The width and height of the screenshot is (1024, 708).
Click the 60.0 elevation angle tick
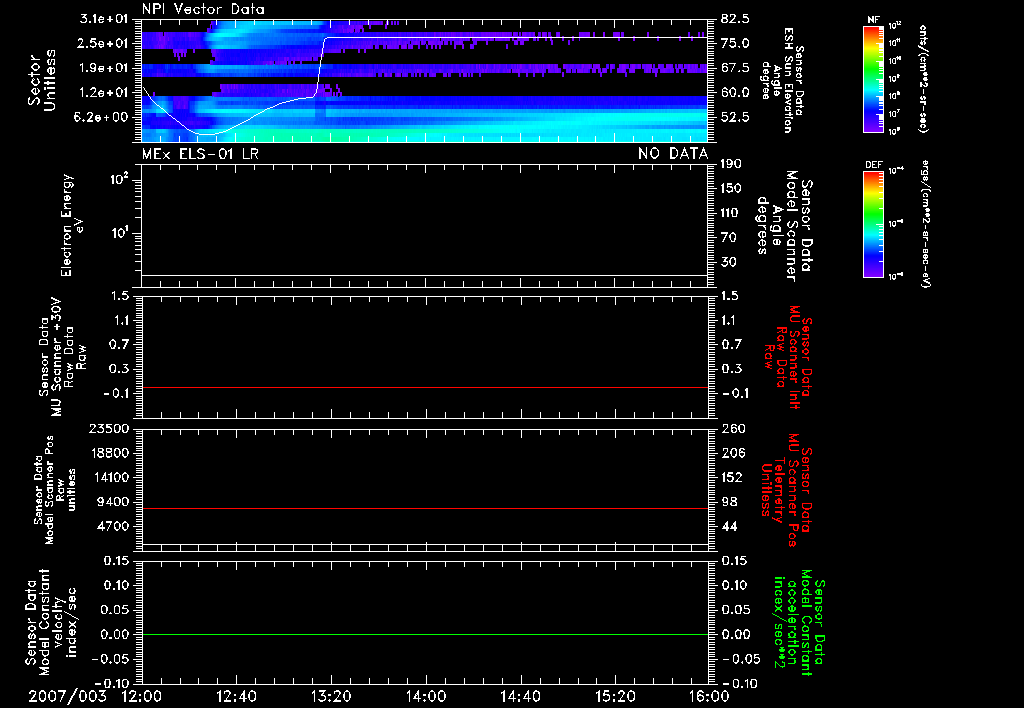pyautogui.click(x=735, y=93)
